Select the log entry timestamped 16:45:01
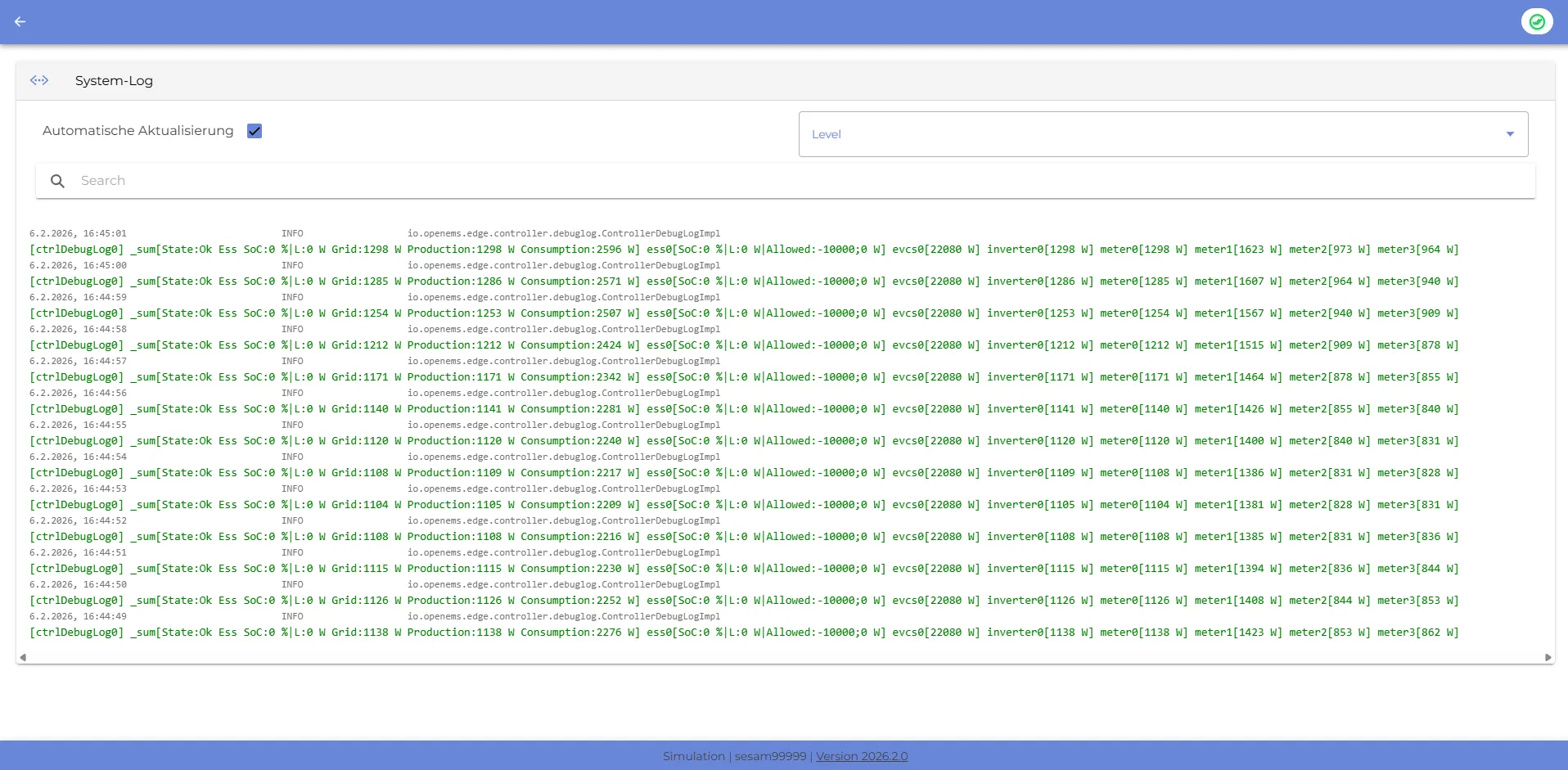 coord(79,234)
